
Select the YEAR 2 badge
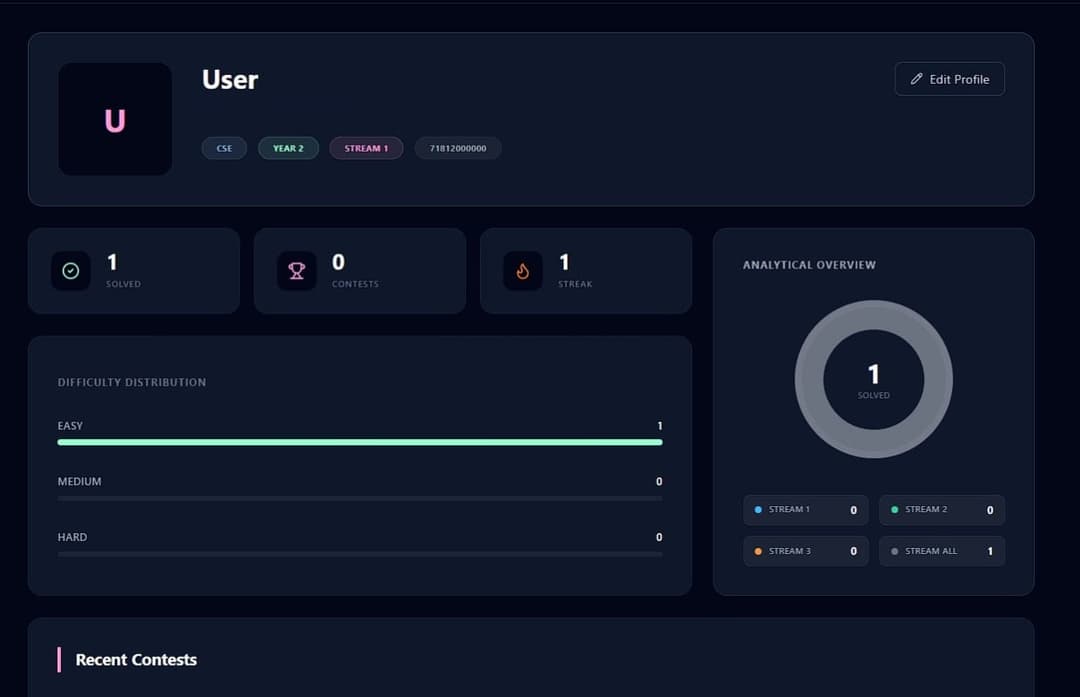[288, 147]
